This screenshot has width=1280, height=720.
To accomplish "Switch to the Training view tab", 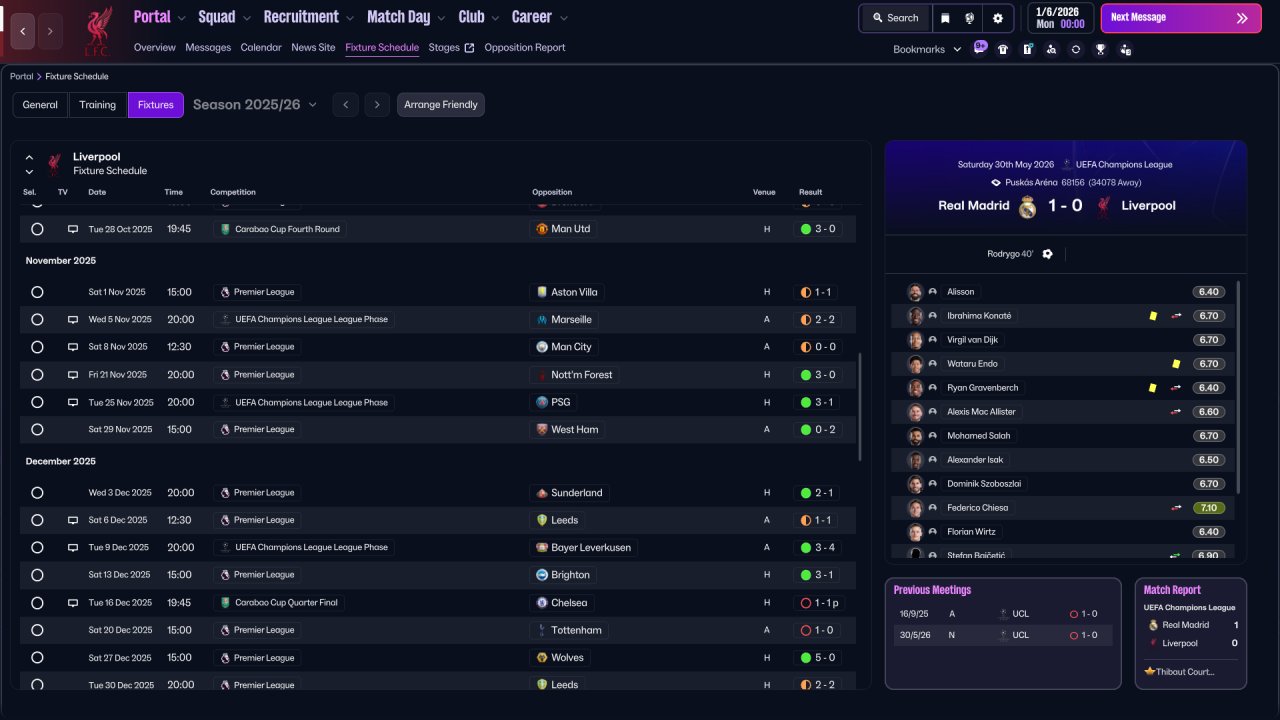I will tap(98, 105).
